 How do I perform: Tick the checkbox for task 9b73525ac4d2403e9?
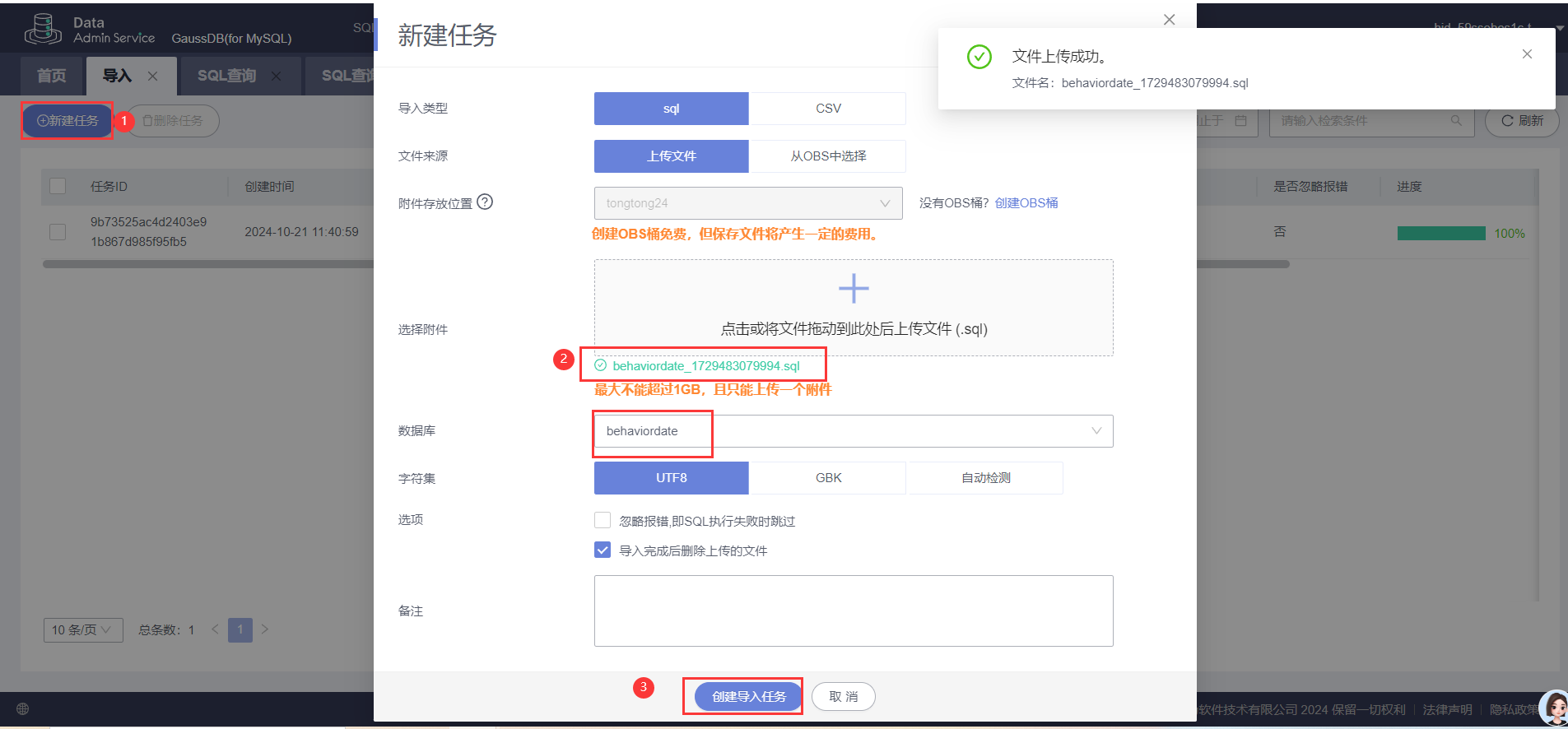[58, 232]
